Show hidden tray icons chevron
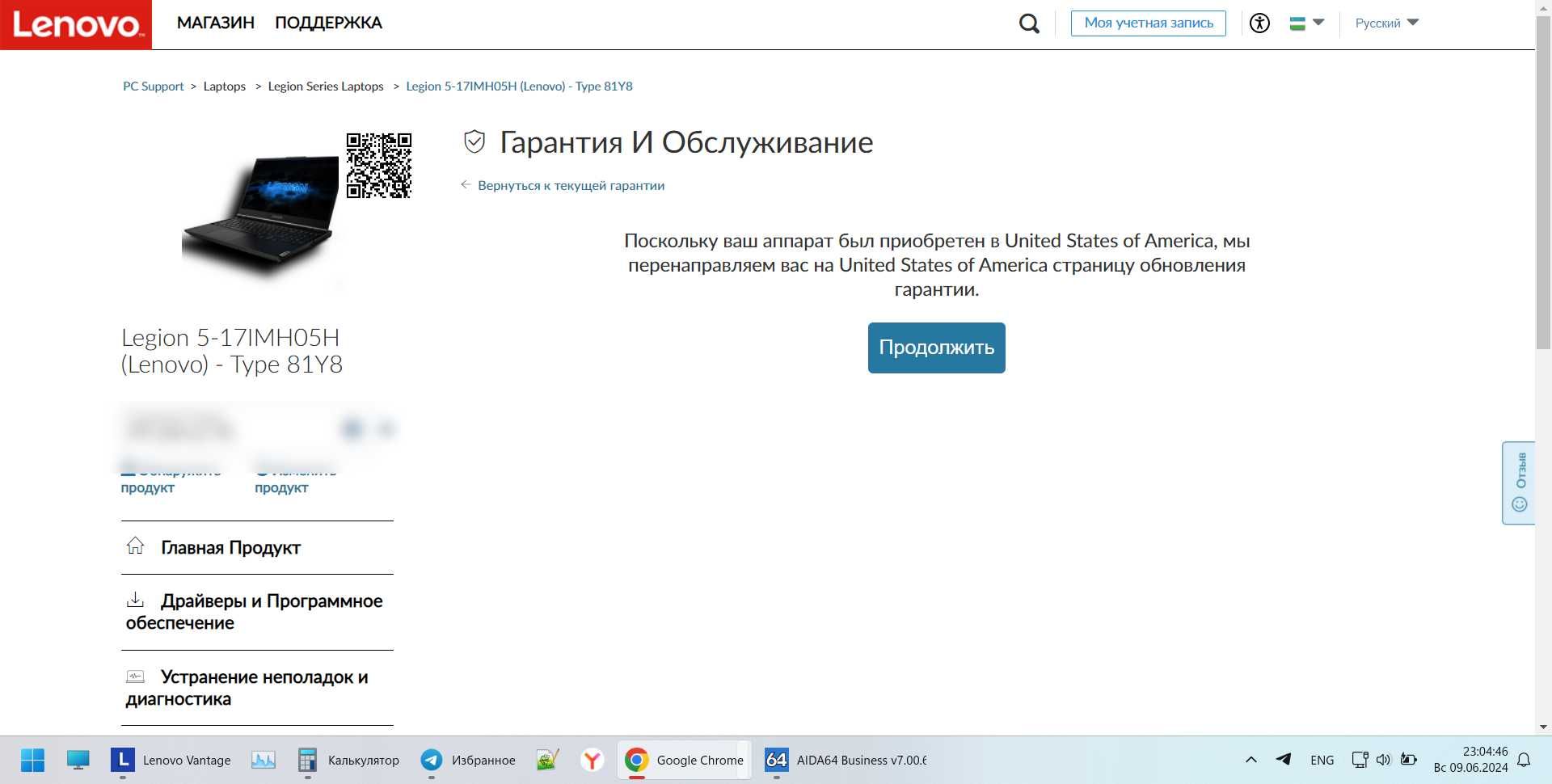The height and width of the screenshot is (784, 1552). click(x=1250, y=760)
